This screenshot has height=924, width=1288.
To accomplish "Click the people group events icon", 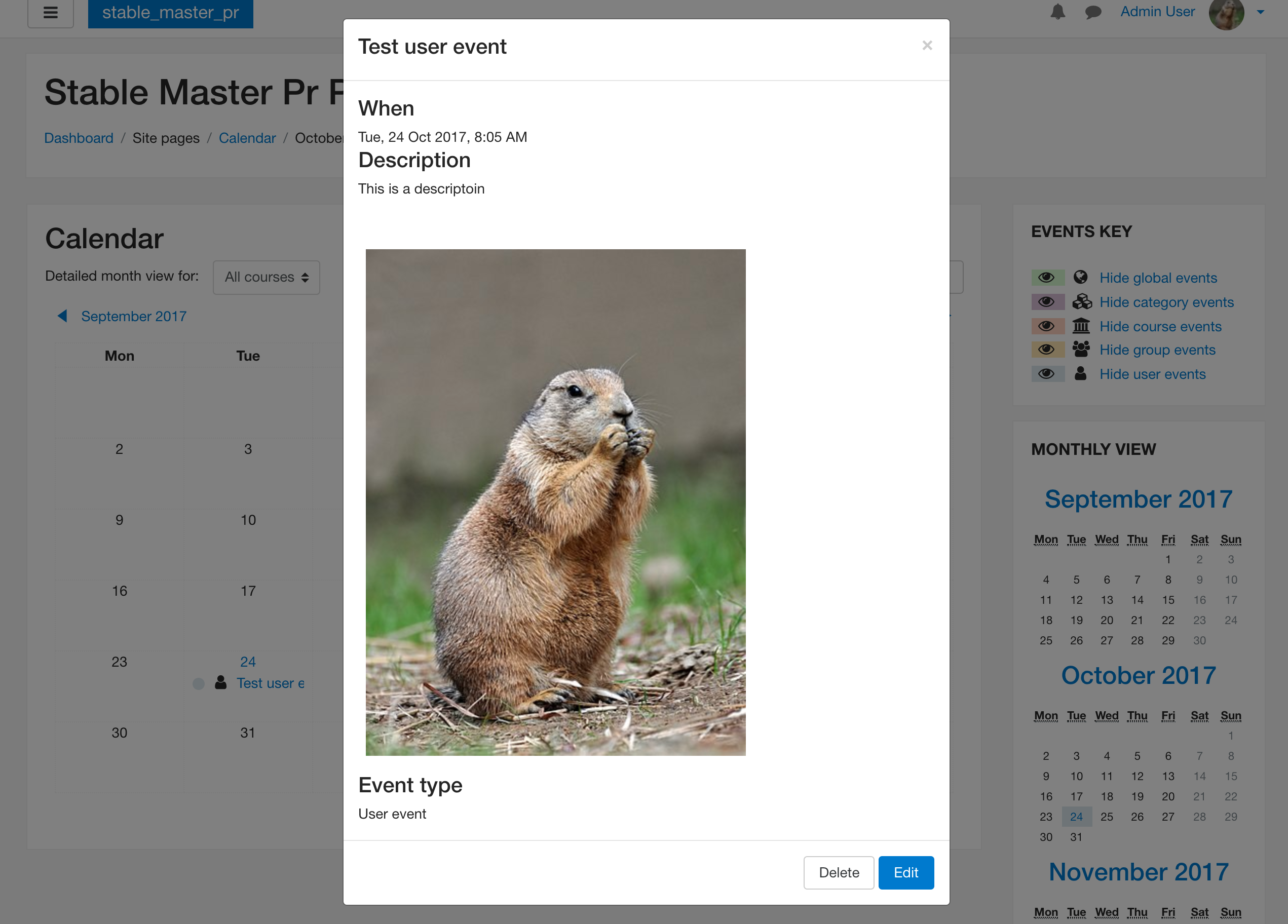I will 1081,349.
